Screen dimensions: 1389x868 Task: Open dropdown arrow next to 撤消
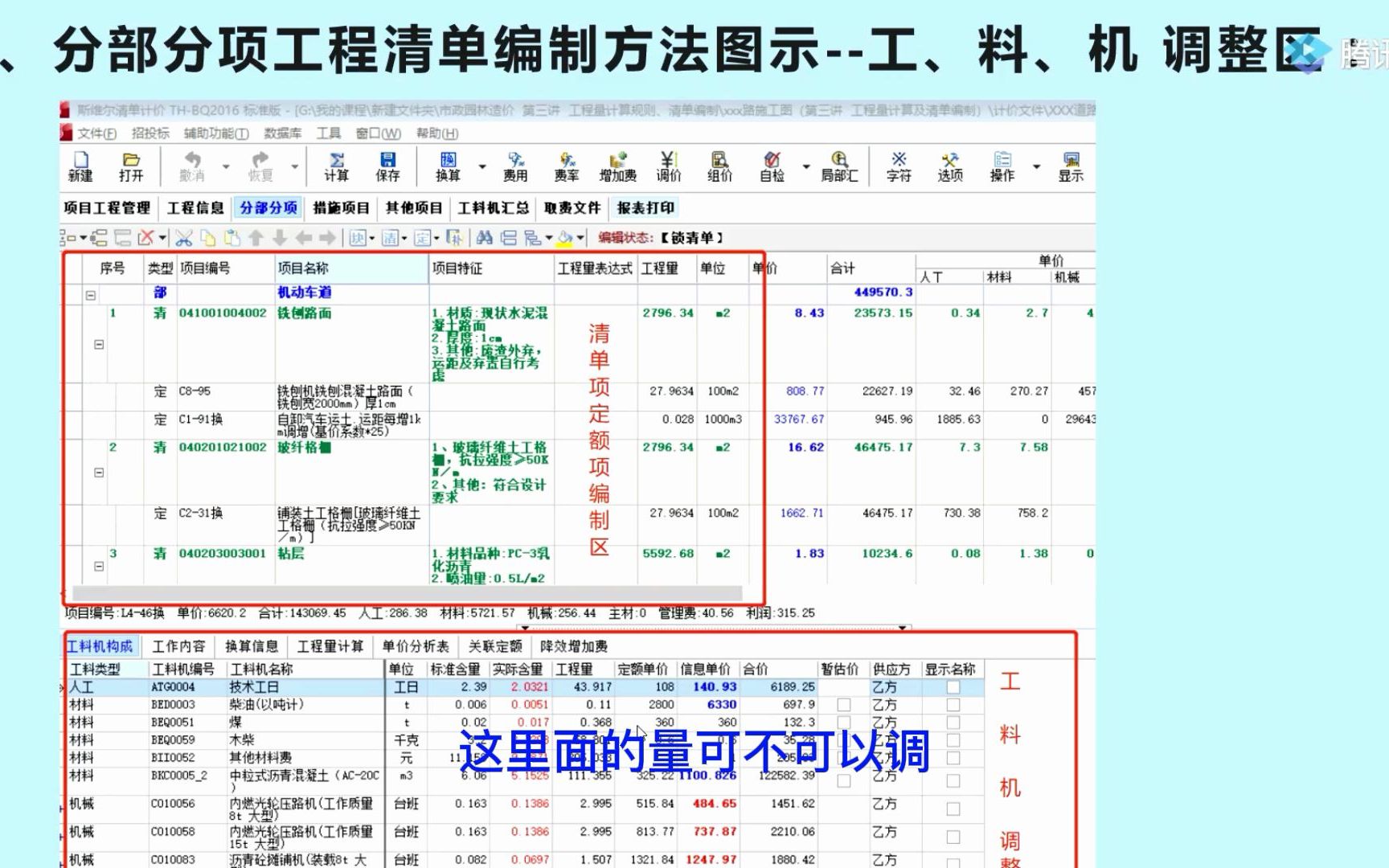(226, 166)
